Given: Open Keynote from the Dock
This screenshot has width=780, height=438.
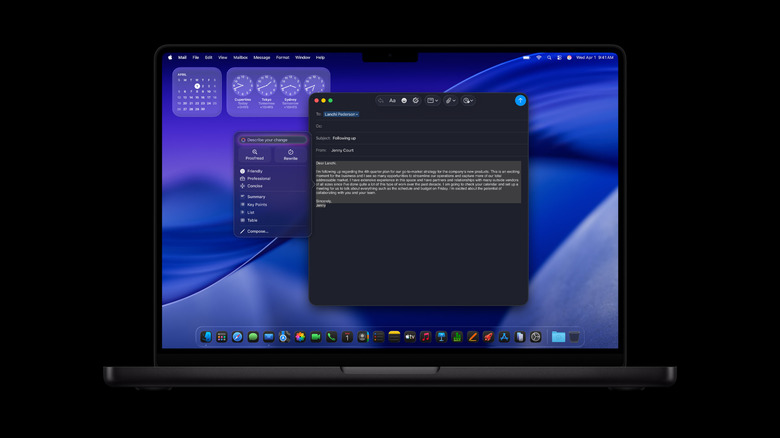Looking at the screenshot, I should coord(441,337).
